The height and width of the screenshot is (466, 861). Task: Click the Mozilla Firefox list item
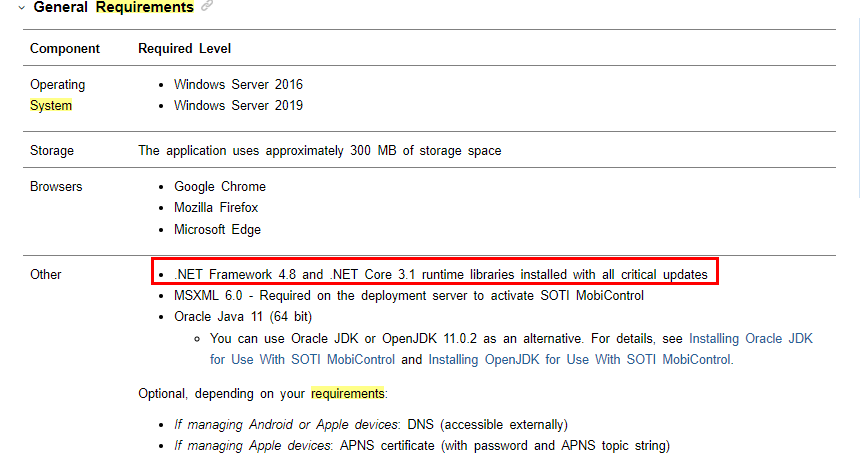pos(215,208)
